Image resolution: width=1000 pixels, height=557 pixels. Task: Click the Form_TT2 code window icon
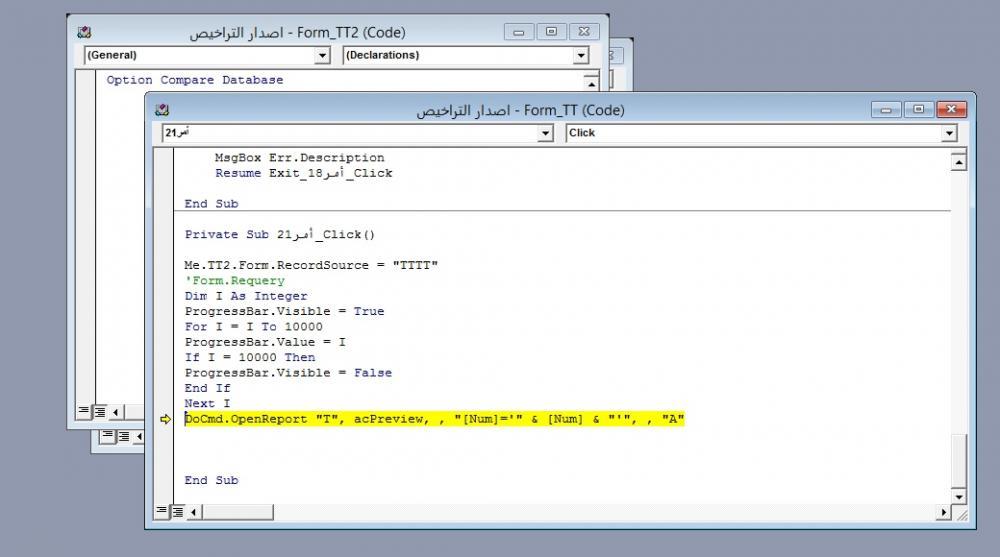[x=85, y=32]
